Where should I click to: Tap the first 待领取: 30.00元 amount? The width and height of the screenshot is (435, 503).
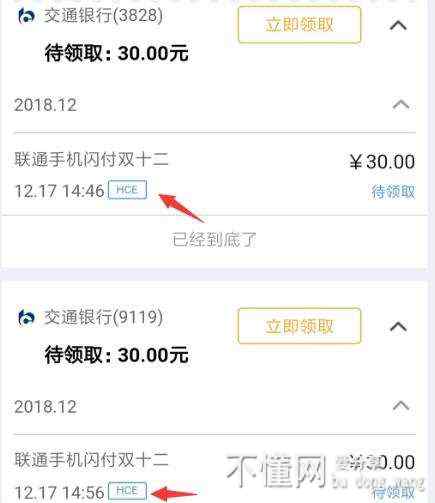[x=117, y=53]
